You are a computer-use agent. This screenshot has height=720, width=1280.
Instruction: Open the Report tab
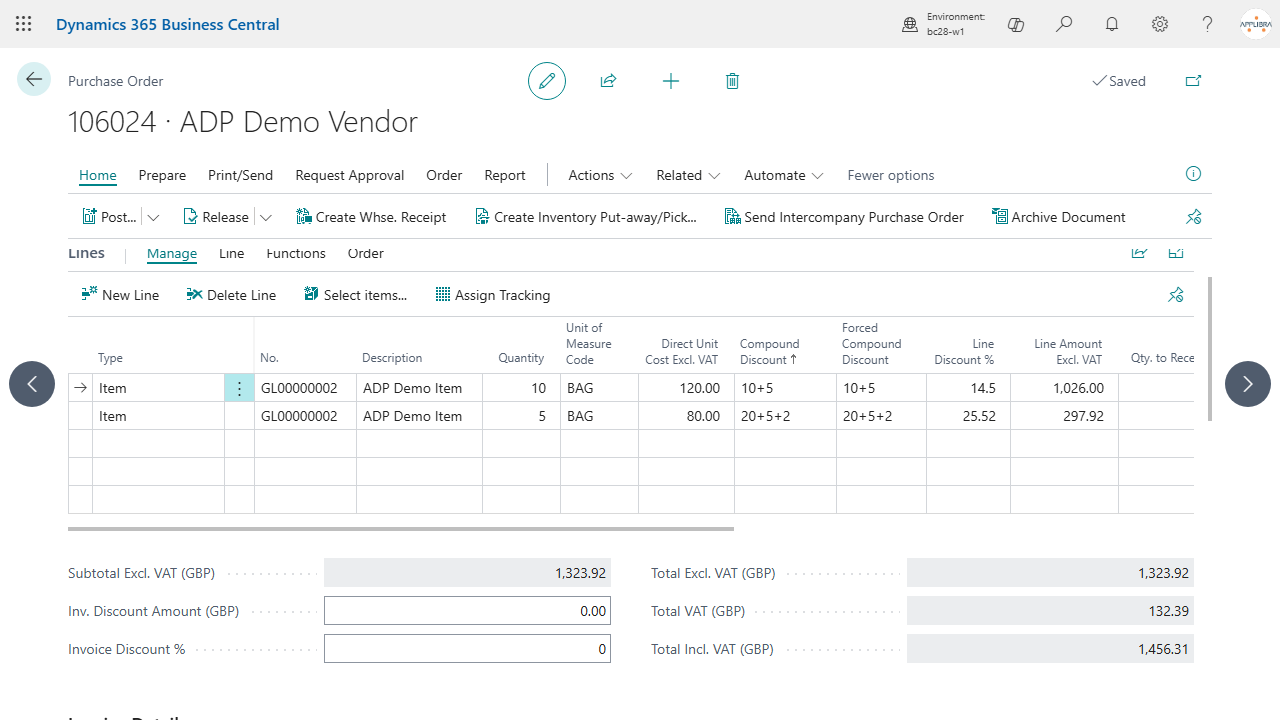(x=505, y=175)
